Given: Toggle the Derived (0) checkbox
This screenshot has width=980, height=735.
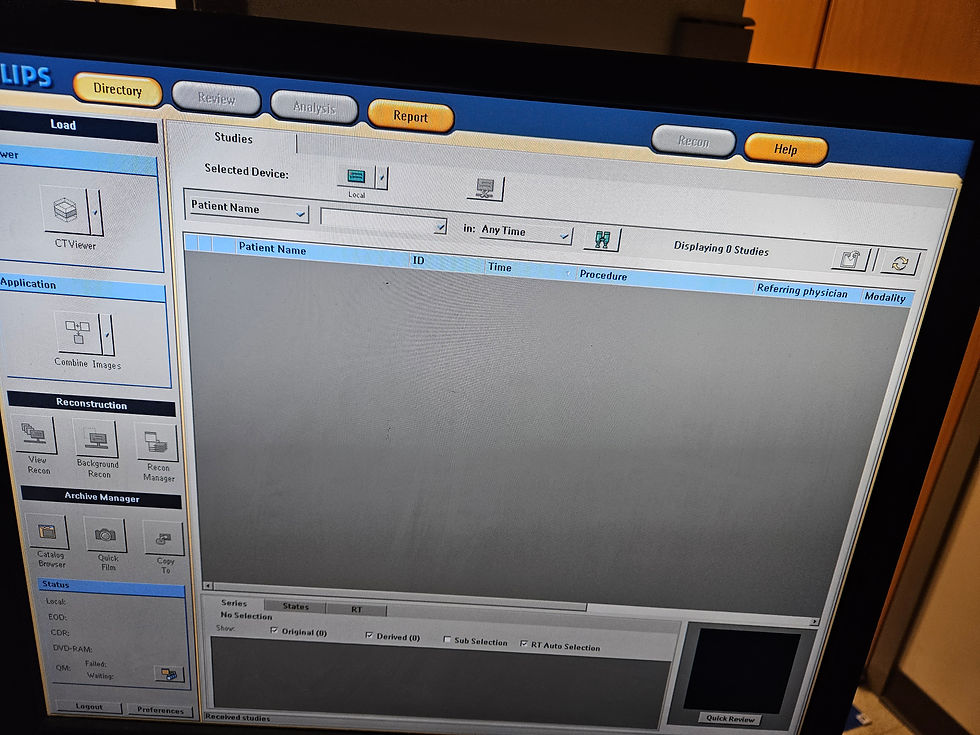Looking at the screenshot, I should 369,635.
